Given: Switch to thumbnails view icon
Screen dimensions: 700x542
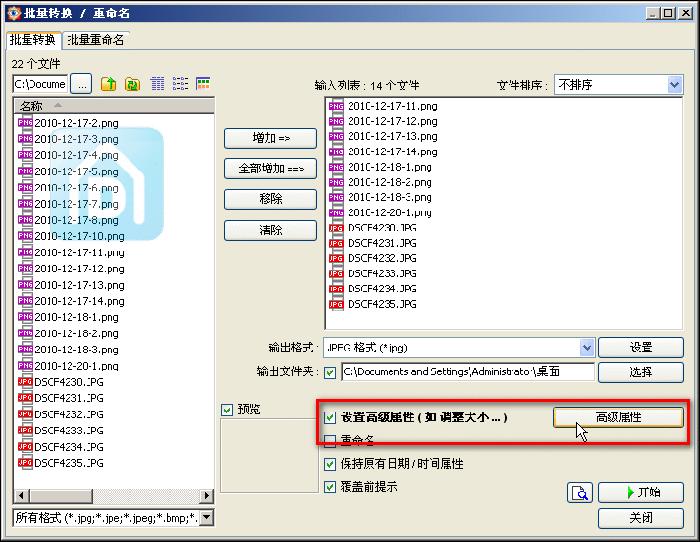Looking at the screenshot, I should [x=203, y=83].
